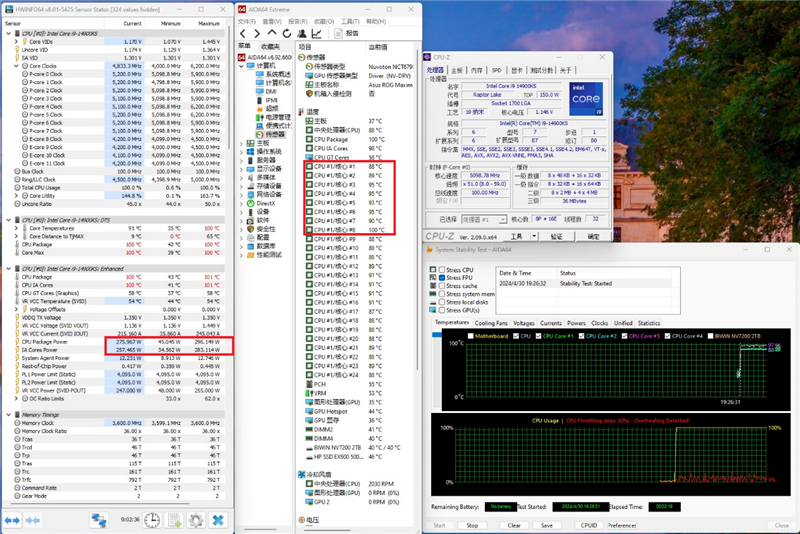Viewport: 800px width, 534px height.
Task: Select DMI item in AIDA64 tree
Action: pyautogui.click(x=266, y=92)
